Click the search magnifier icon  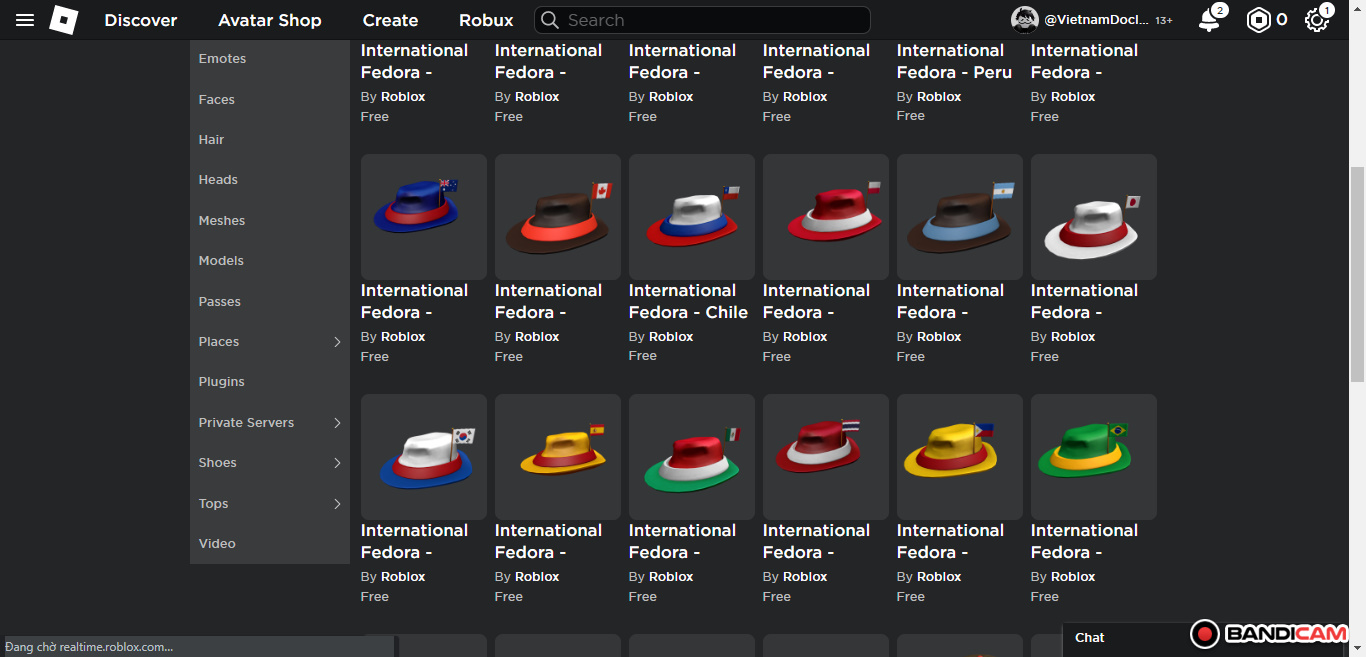(549, 20)
